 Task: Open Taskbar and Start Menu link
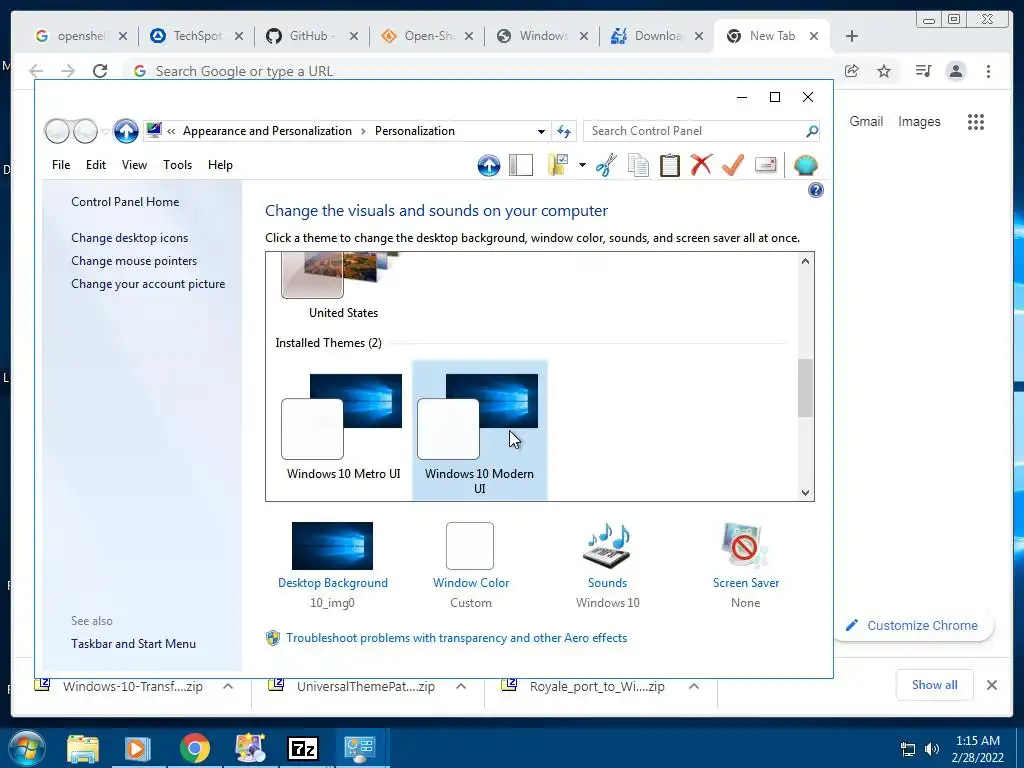tap(133, 644)
